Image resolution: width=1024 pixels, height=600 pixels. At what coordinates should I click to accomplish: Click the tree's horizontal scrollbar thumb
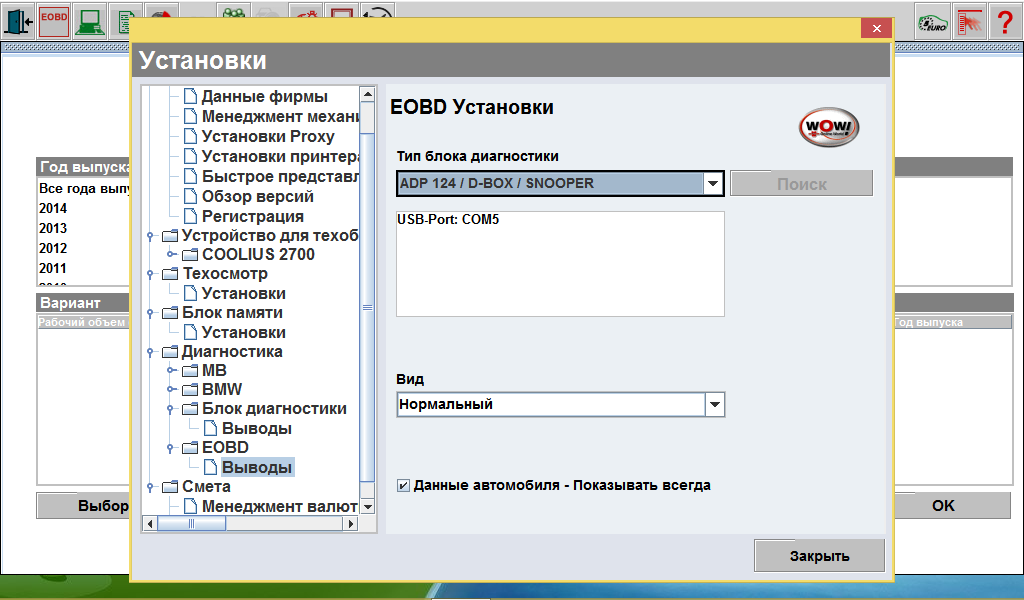tap(191, 524)
